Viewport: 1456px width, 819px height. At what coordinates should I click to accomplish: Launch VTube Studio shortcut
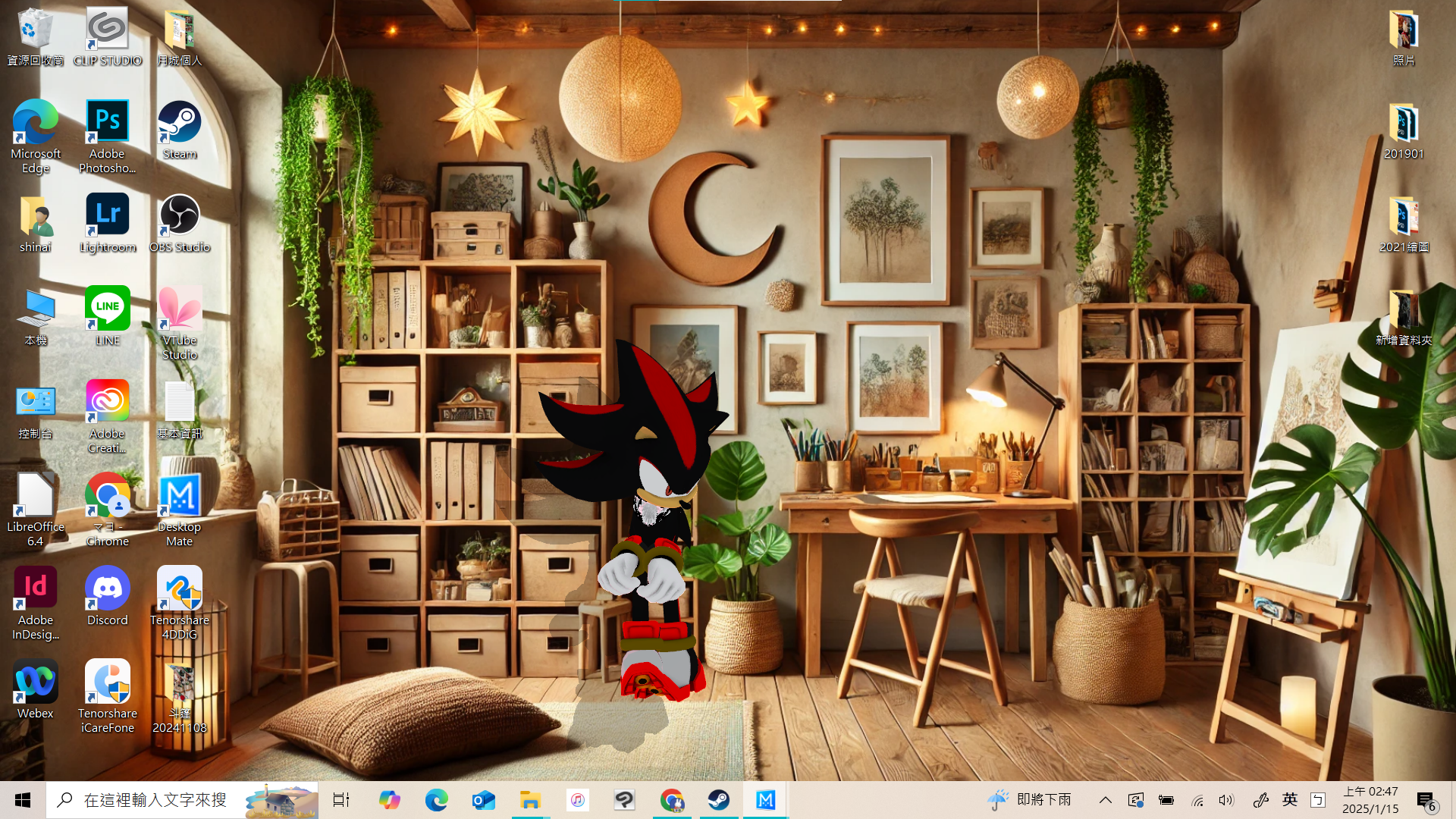(x=180, y=323)
